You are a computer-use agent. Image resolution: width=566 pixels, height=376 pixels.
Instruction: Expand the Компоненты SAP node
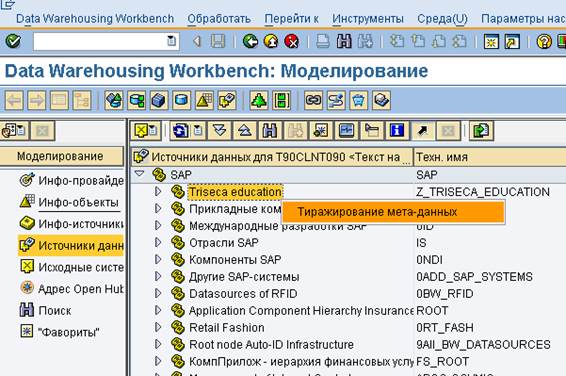click(158, 259)
